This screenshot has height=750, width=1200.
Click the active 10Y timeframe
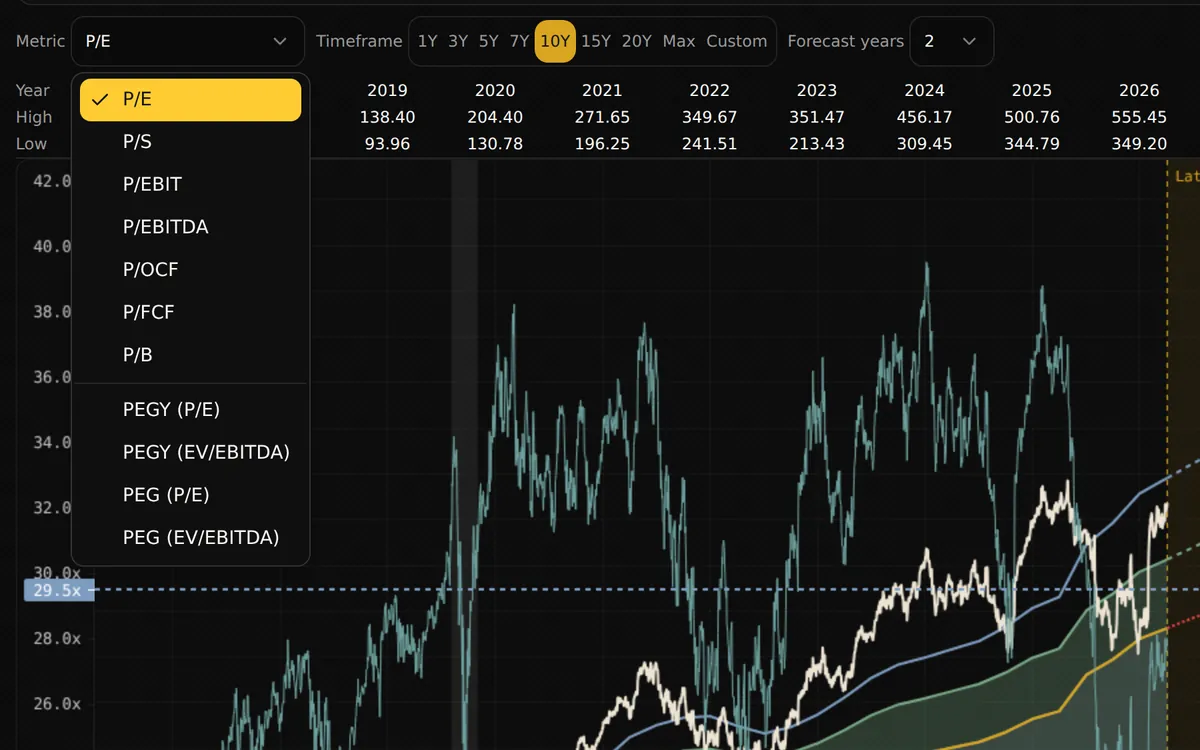(555, 41)
